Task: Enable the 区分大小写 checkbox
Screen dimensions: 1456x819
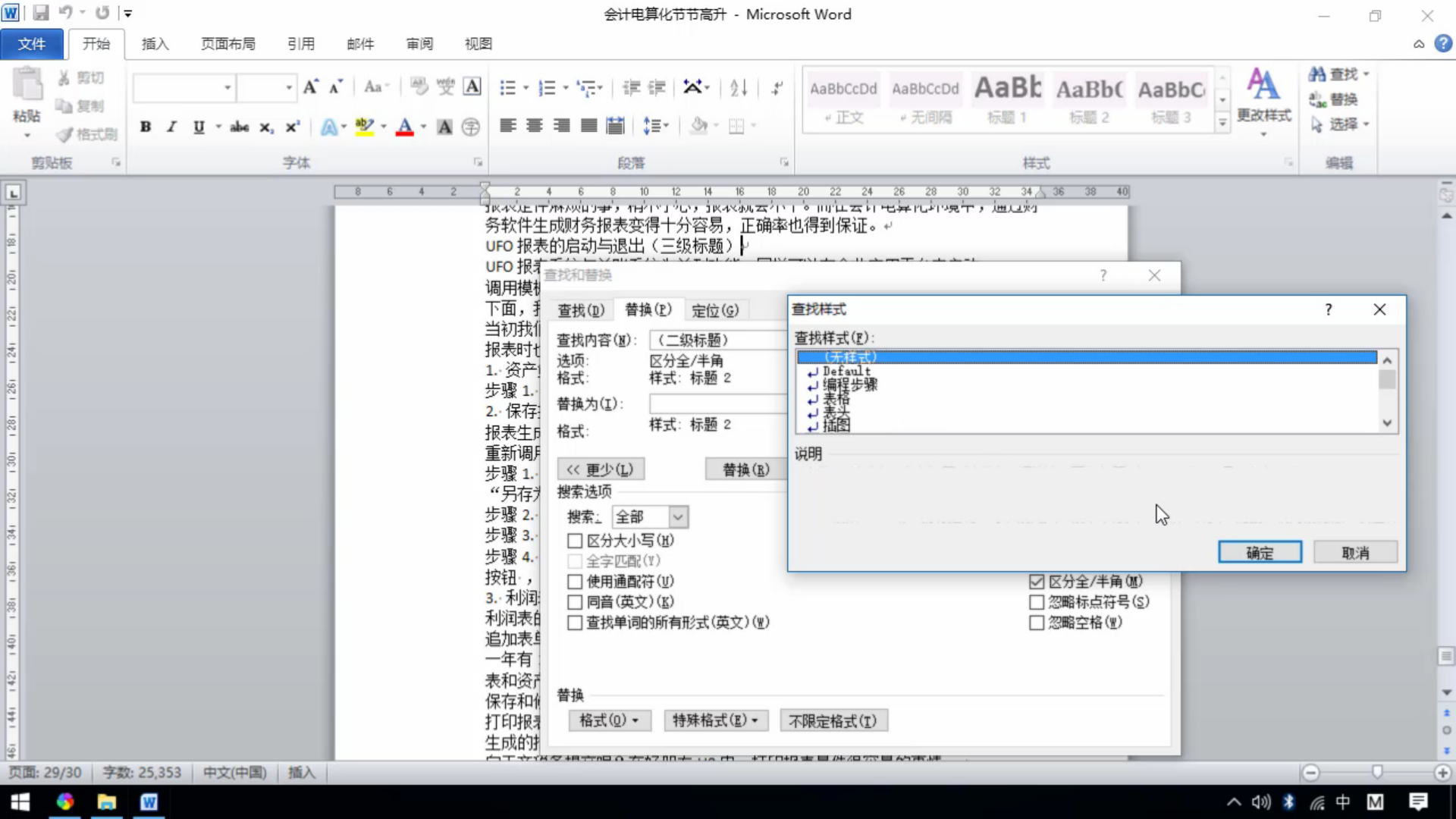Action: click(575, 541)
